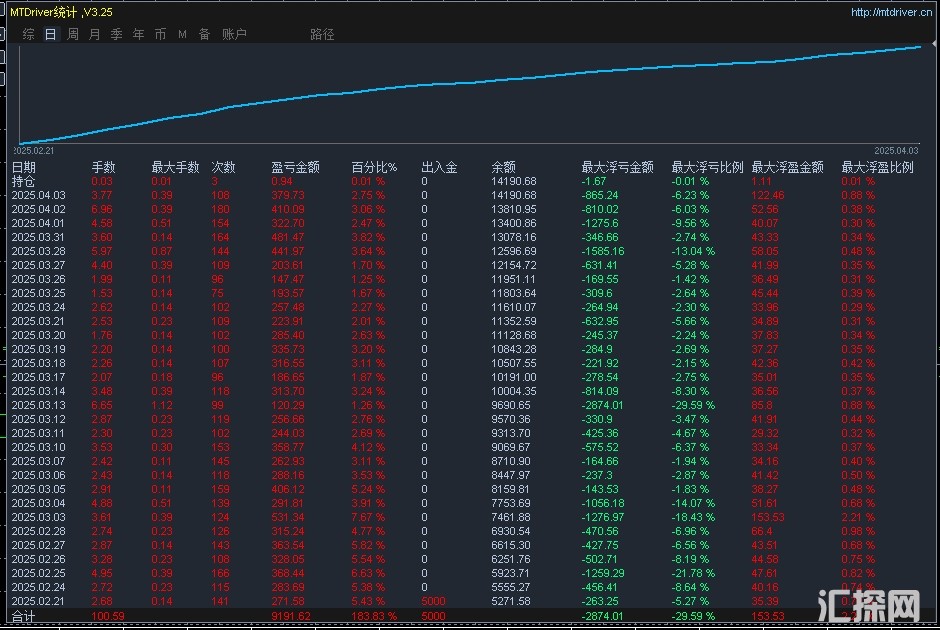
Task: Click the M tab
Action: coord(182,34)
